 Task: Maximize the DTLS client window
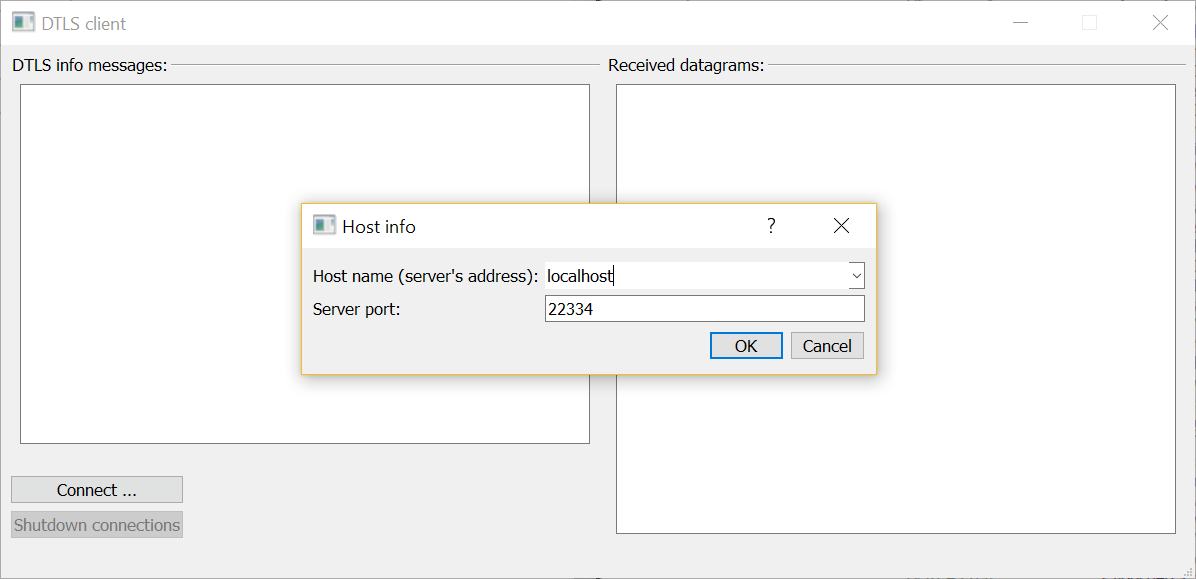pyautogui.click(x=1089, y=21)
